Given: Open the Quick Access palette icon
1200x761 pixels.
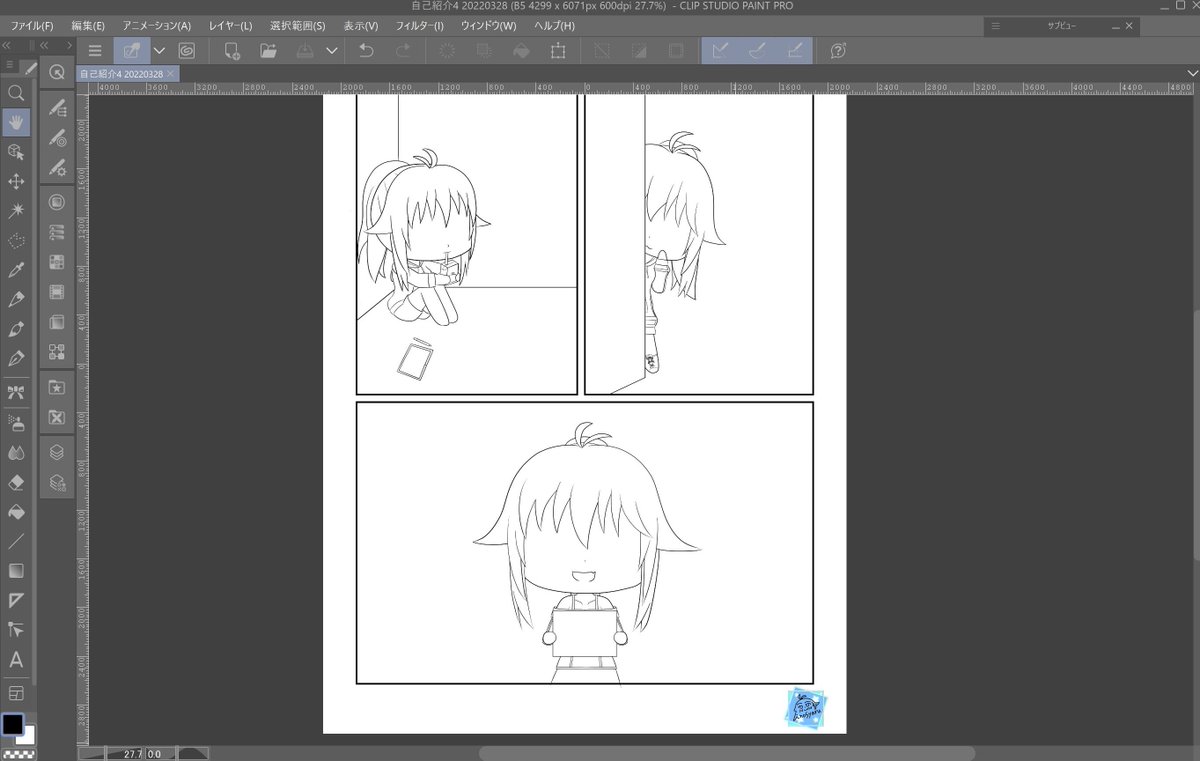Looking at the screenshot, I should point(57,72).
